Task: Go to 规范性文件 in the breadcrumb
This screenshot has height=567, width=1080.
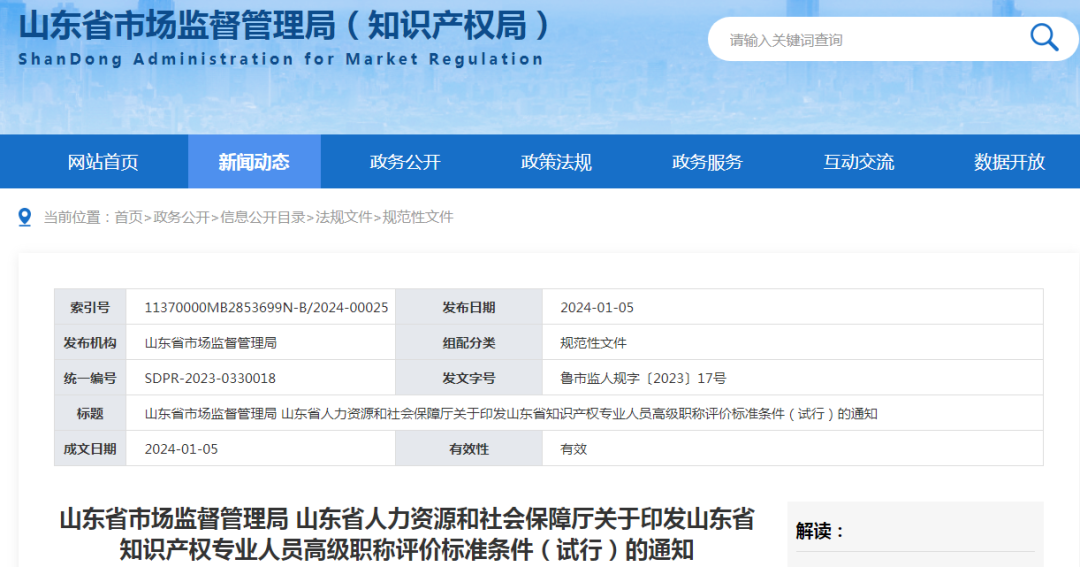Action: 418,217
